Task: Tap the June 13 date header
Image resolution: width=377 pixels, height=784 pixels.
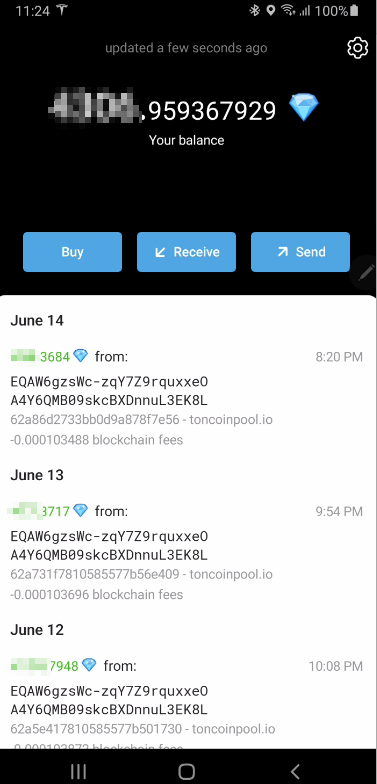Action: (x=37, y=475)
